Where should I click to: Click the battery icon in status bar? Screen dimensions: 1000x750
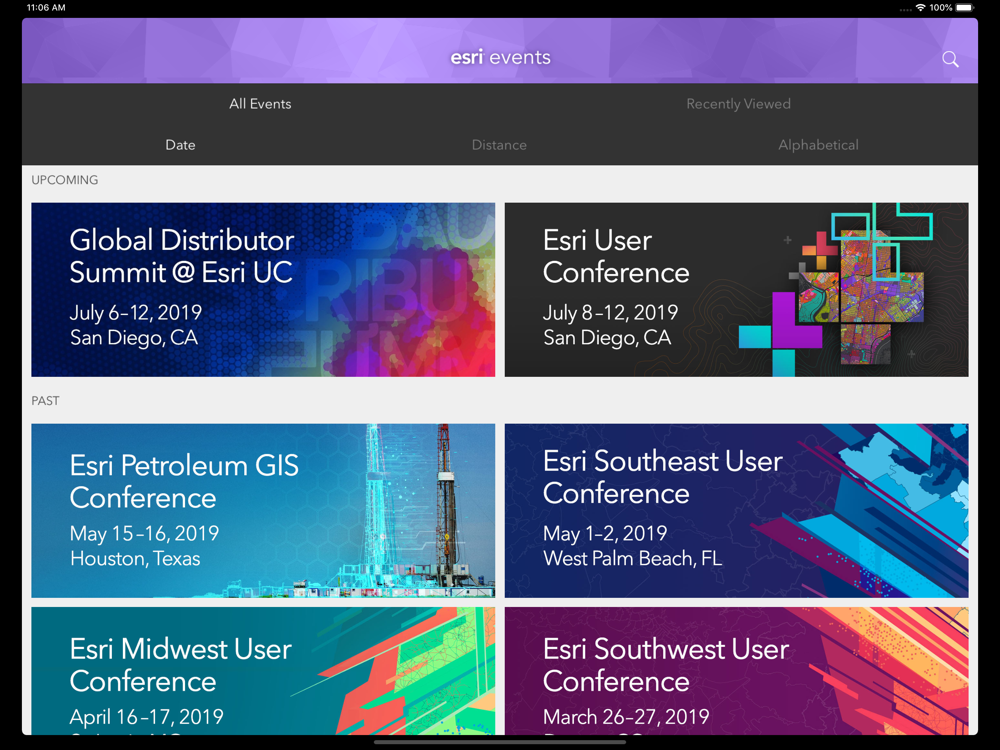click(964, 8)
